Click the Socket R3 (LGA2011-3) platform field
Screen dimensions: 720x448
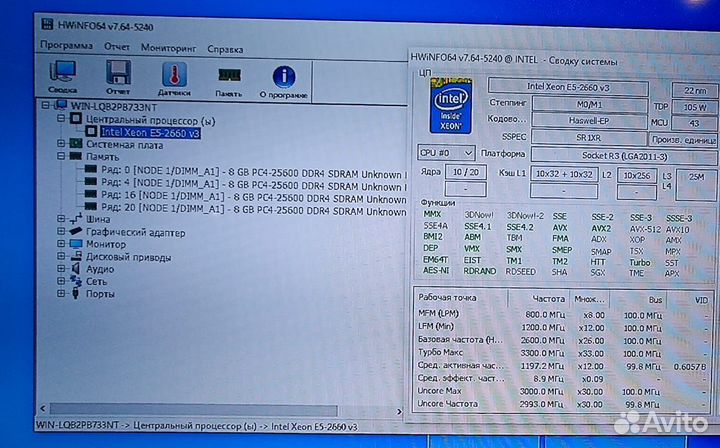tap(624, 156)
